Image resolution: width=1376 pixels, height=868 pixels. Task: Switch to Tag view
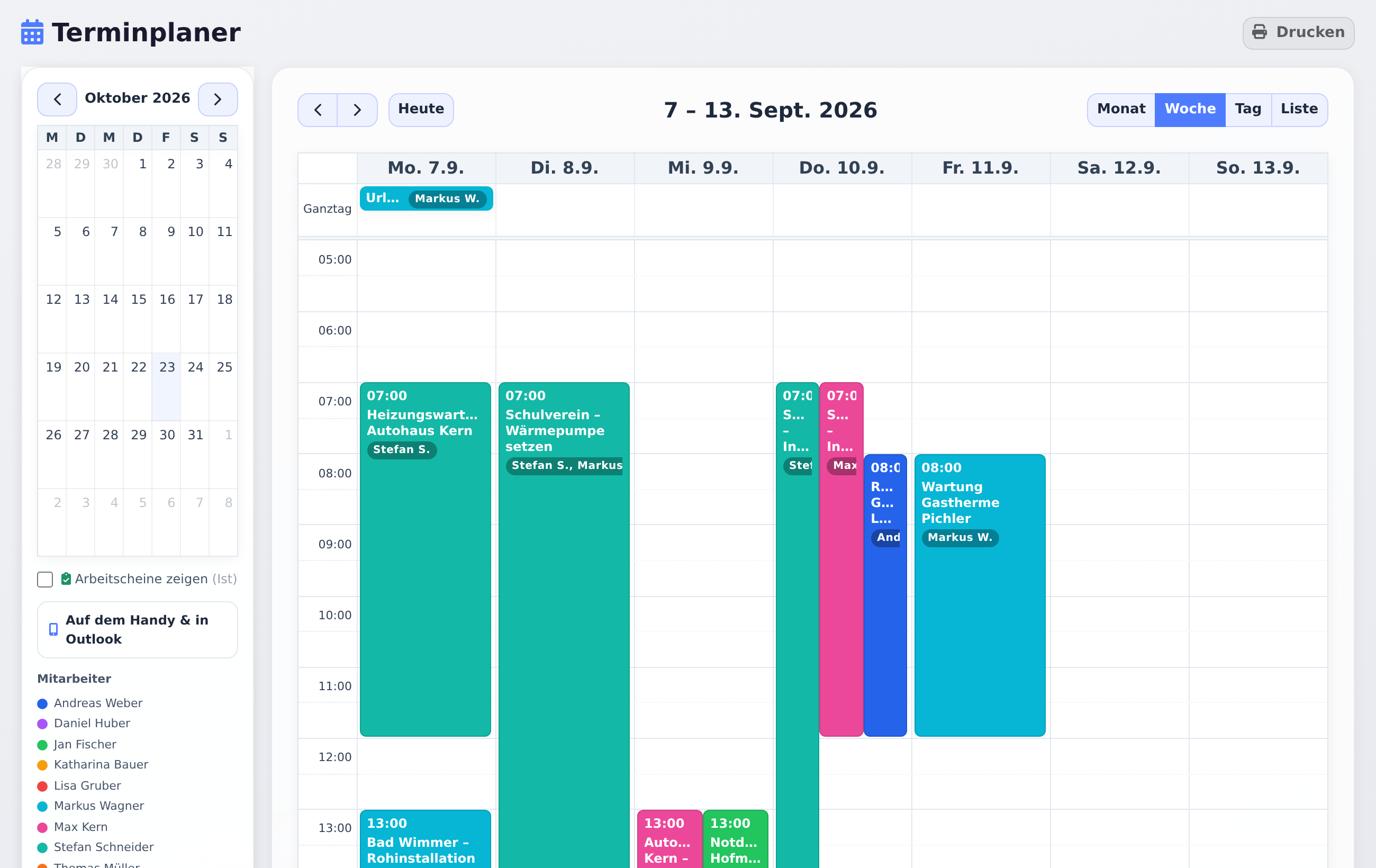point(1248,110)
